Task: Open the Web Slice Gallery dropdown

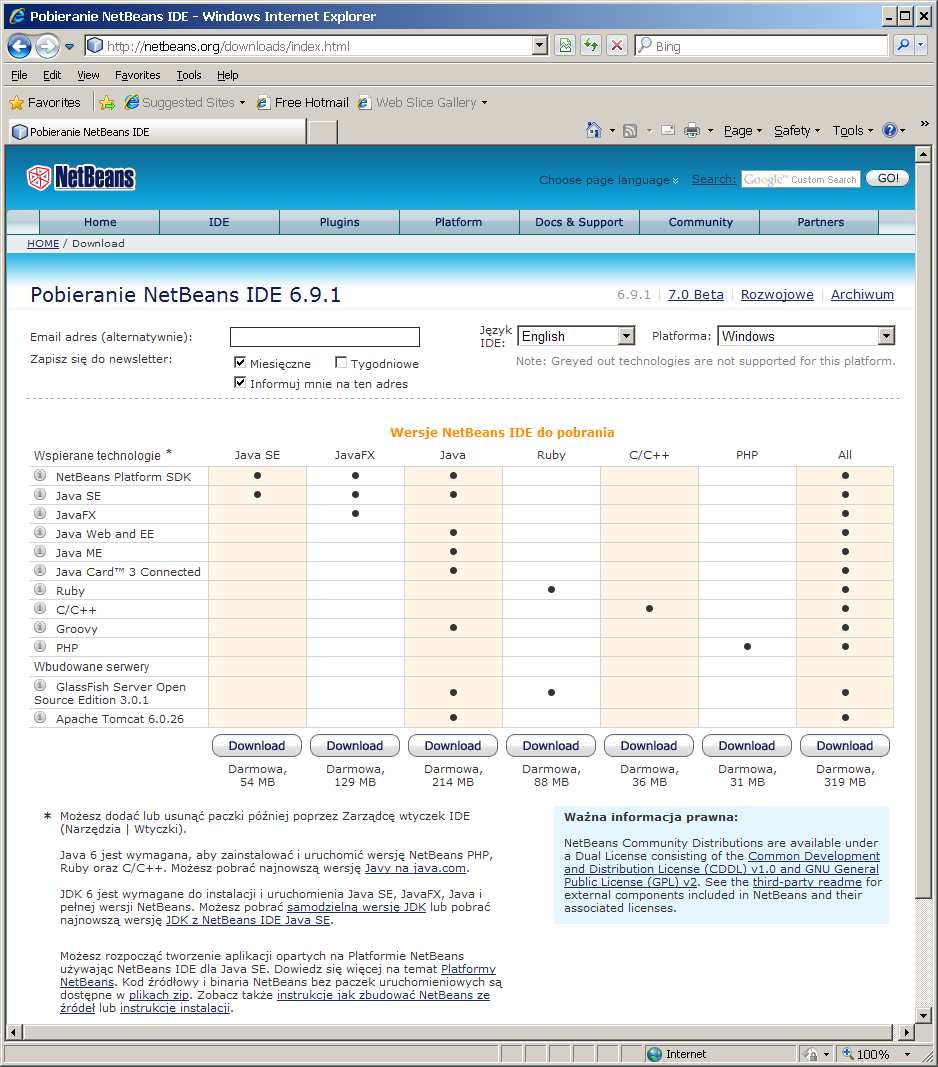Action: coord(485,103)
